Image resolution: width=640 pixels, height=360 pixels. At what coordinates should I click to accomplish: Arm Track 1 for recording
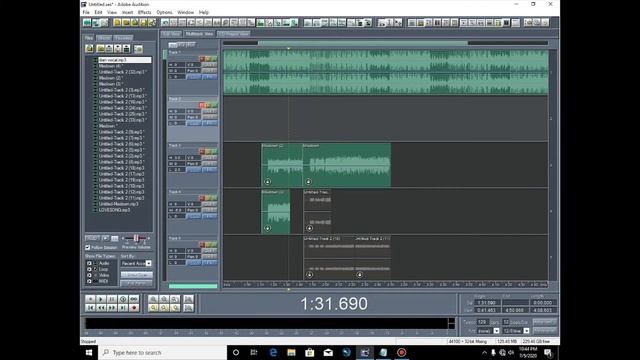[202, 59]
